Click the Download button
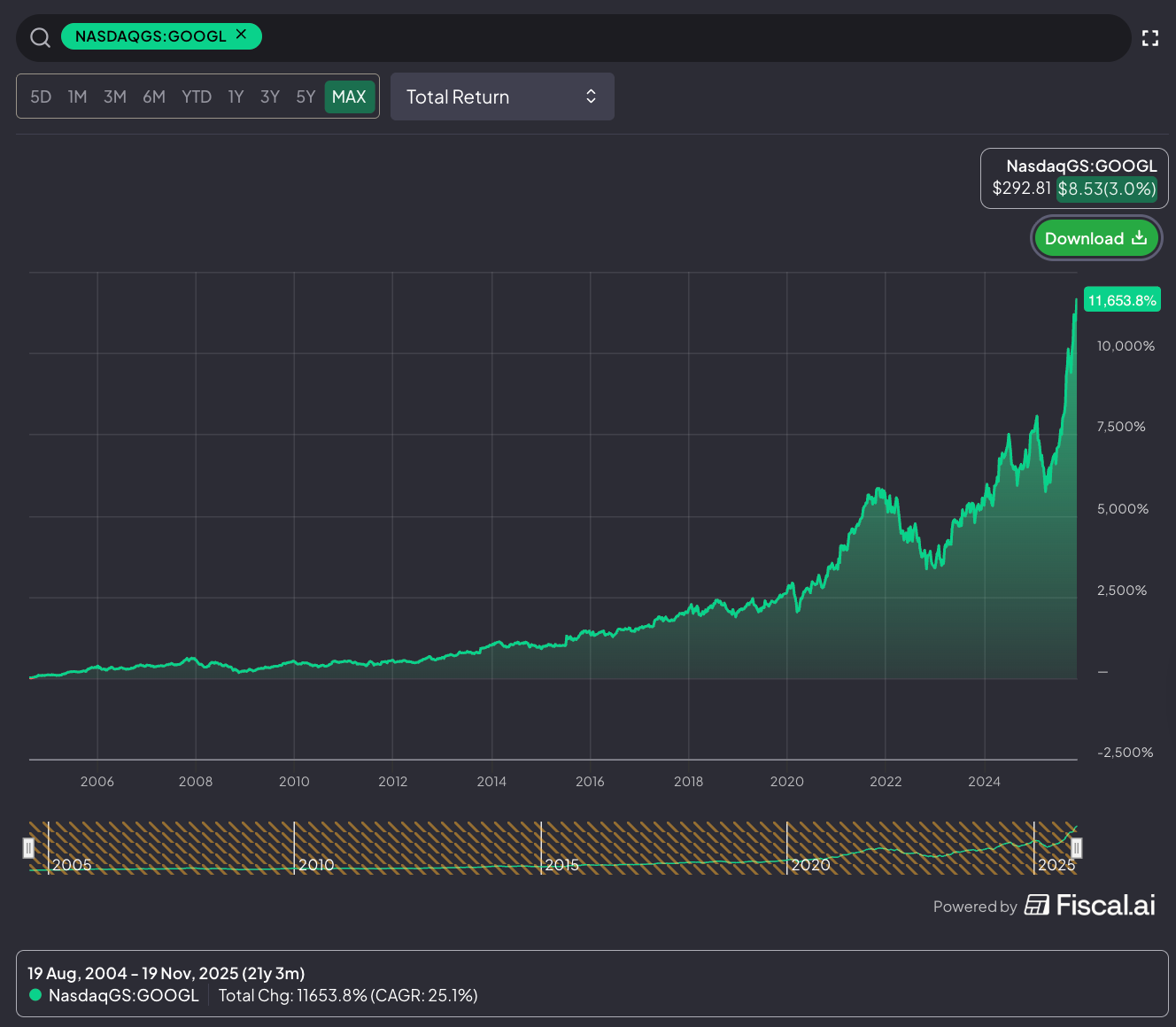This screenshot has width=1176, height=1027. click(1096, 238)
